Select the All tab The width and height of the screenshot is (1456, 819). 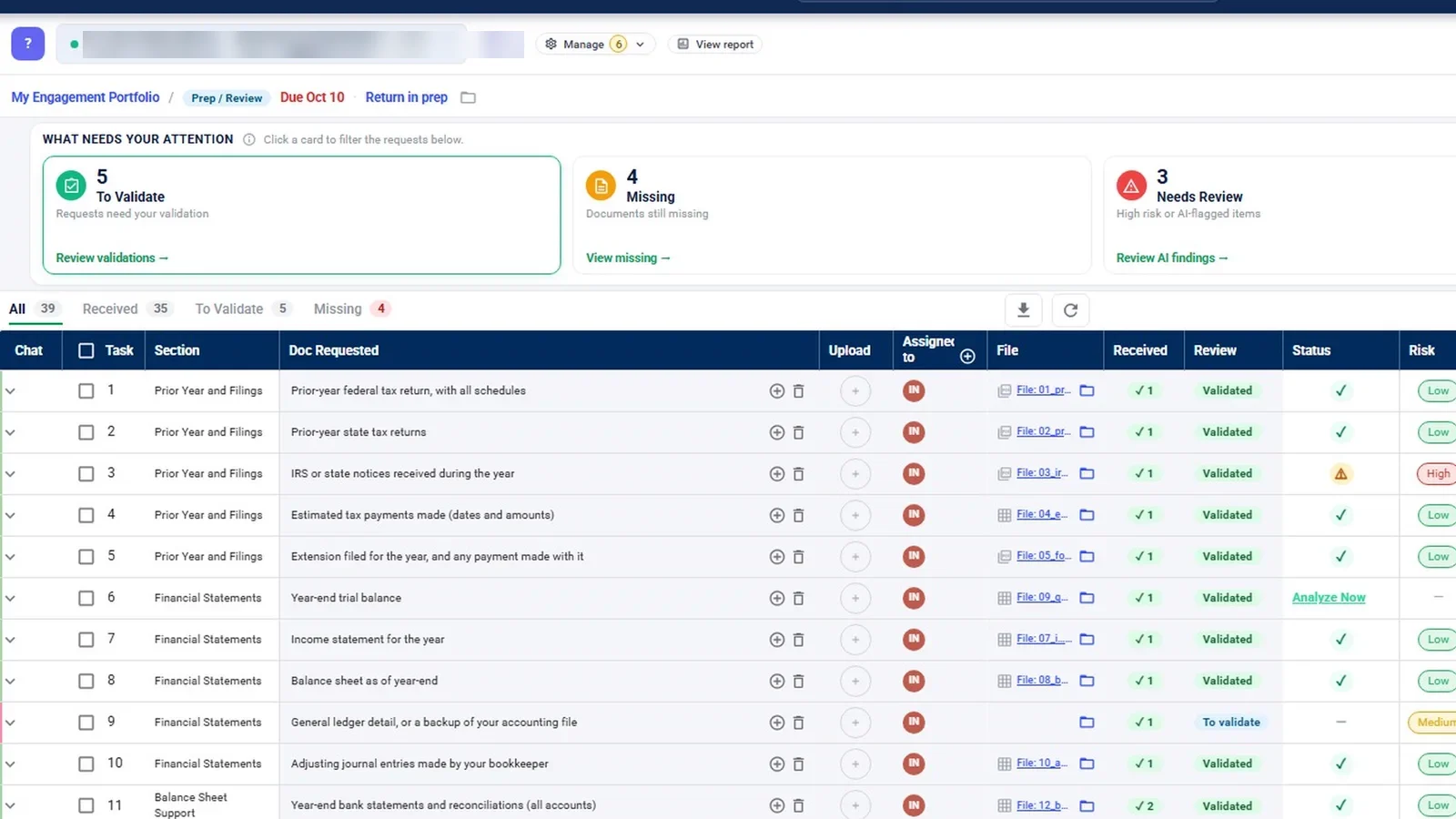[34, 309]
